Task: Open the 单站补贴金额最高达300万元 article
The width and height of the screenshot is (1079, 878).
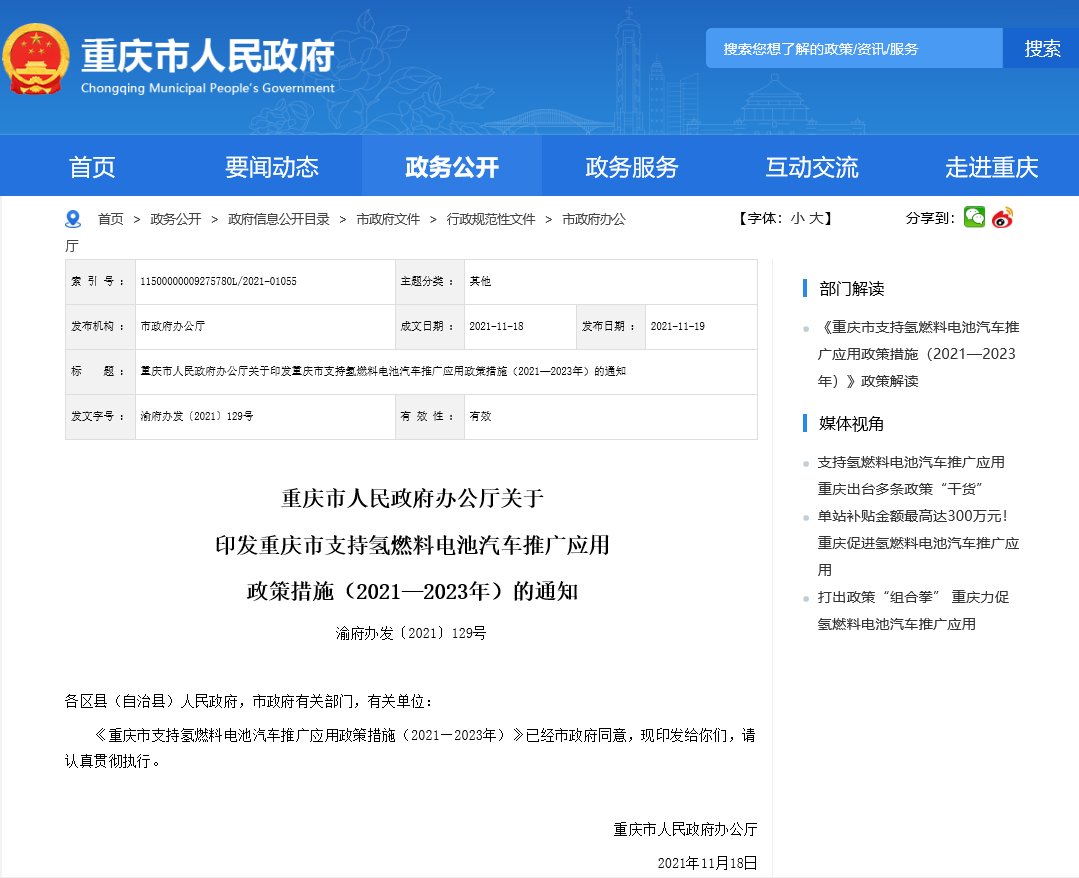Action: point(918,543)
